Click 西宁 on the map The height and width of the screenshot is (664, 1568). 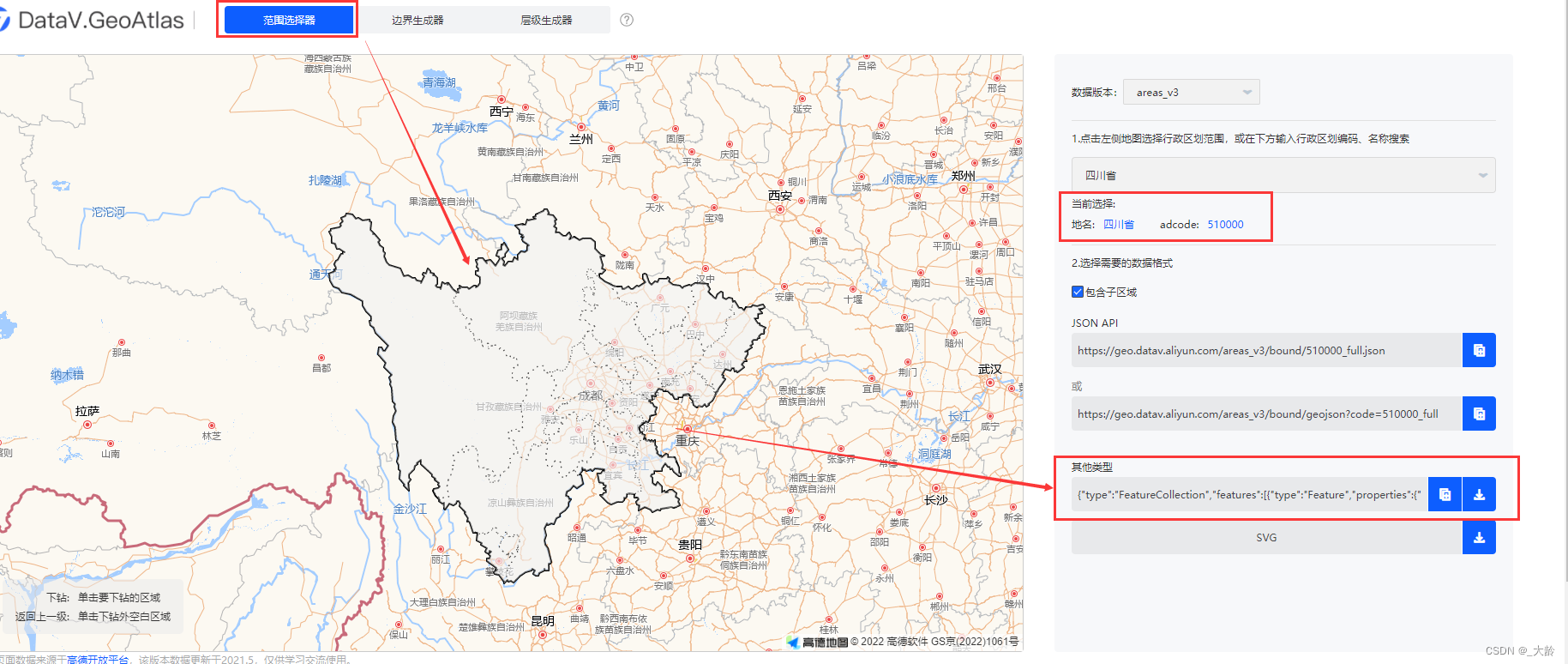point(502,112)
